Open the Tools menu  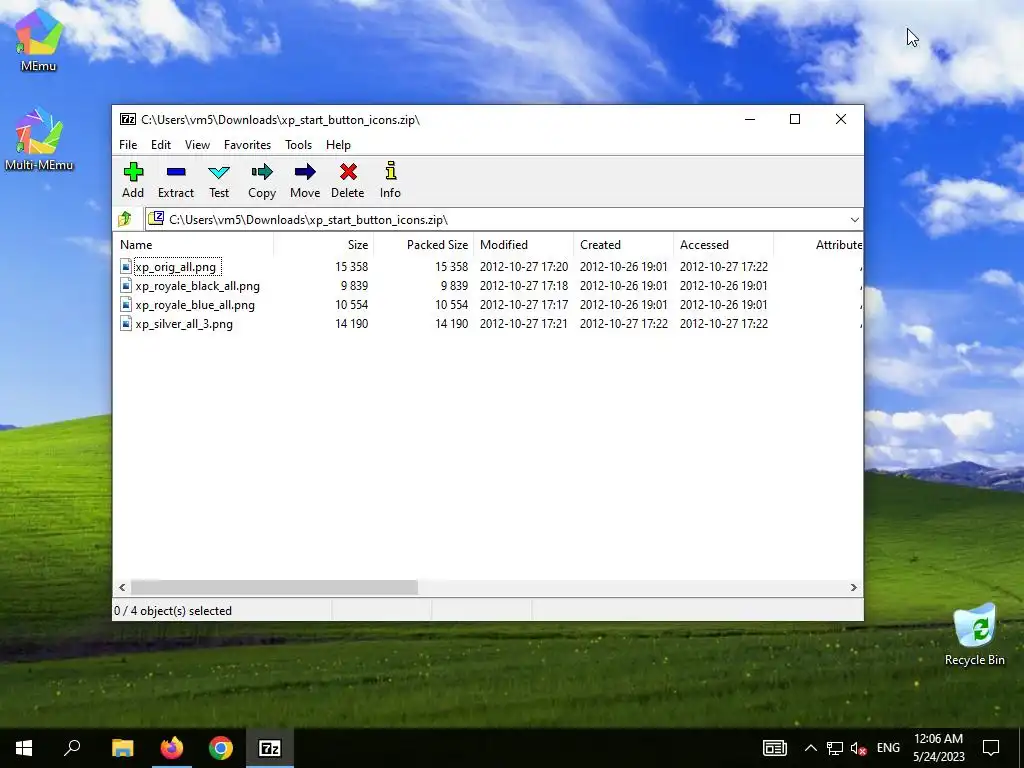[298, 145]
